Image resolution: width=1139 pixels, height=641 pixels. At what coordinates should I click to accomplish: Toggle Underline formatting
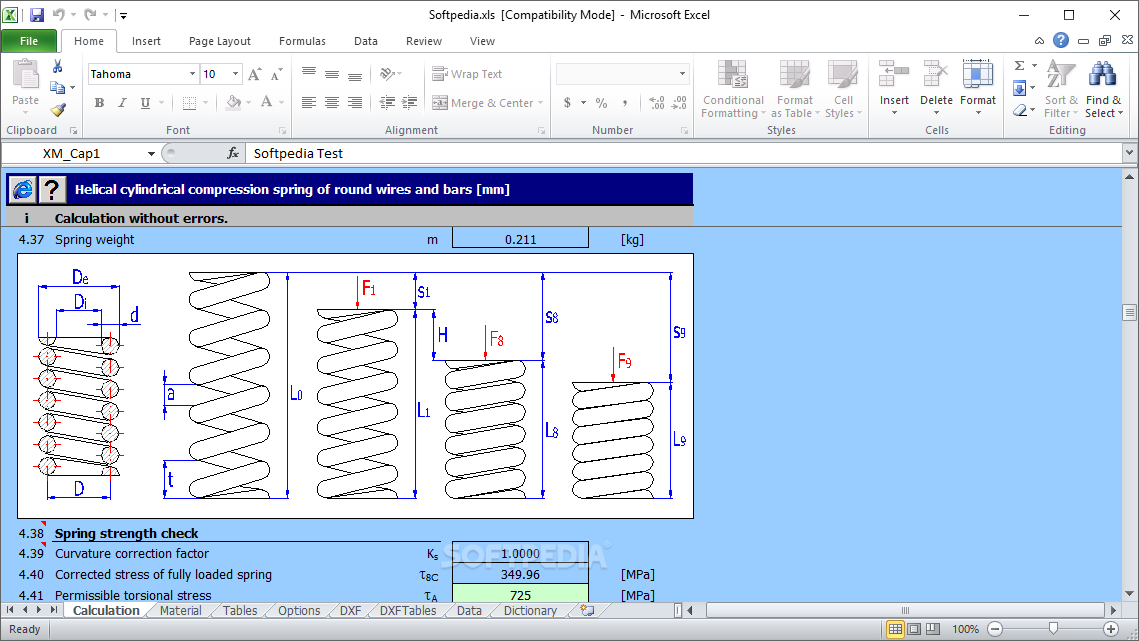point(145,102)
